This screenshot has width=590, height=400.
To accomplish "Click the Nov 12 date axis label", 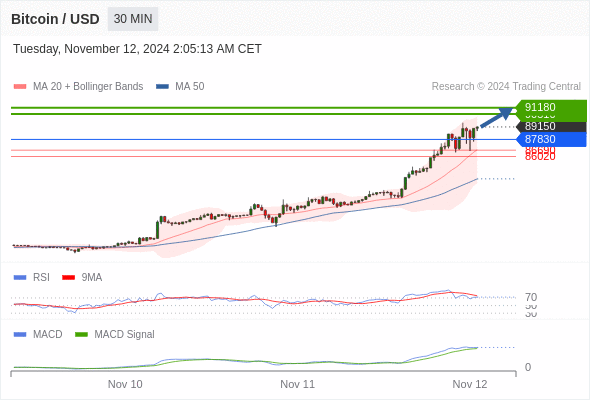I will (470, 384).
